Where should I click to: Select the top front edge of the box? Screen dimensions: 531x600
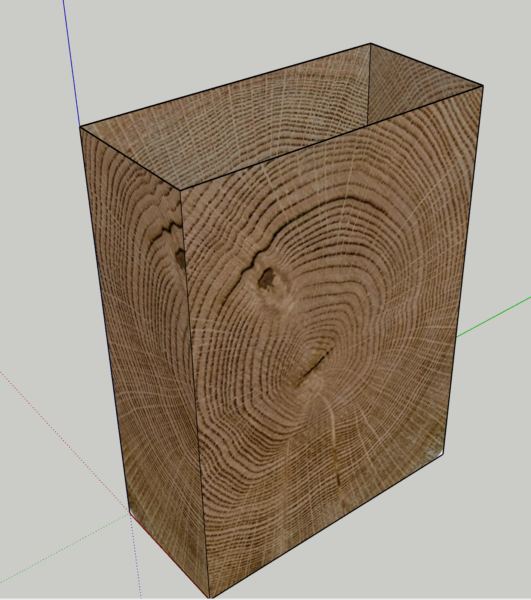(x=331, y=138)
